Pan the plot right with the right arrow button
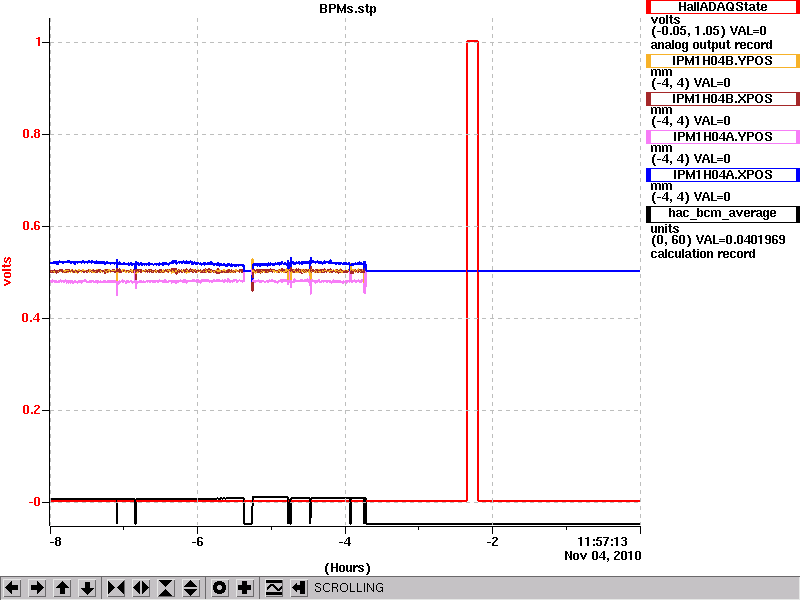This screenshot has width=800, height=600. pos(37,588)
